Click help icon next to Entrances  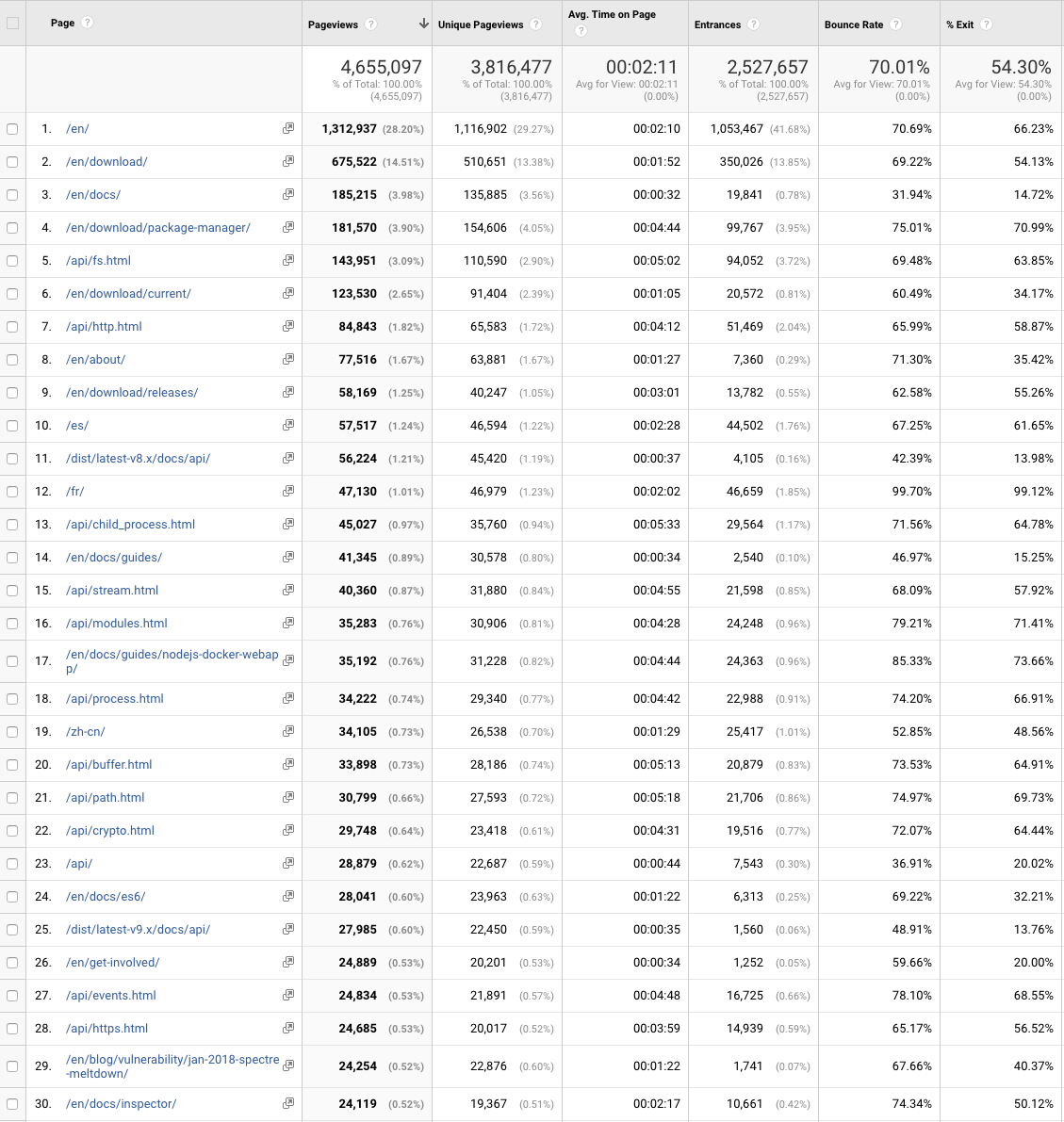tap(753, 24)
